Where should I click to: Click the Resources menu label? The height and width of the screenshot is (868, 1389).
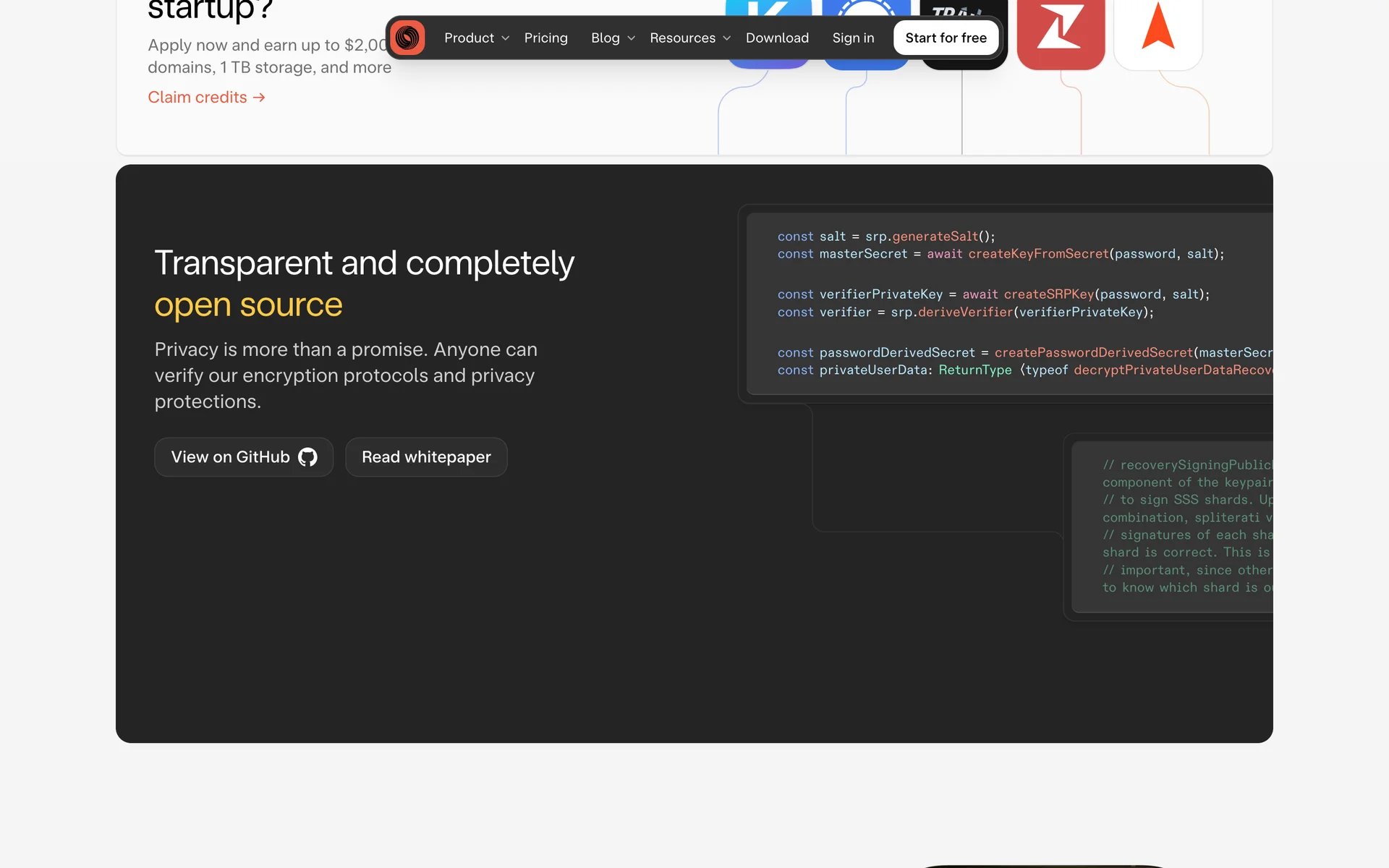(682, 38)
